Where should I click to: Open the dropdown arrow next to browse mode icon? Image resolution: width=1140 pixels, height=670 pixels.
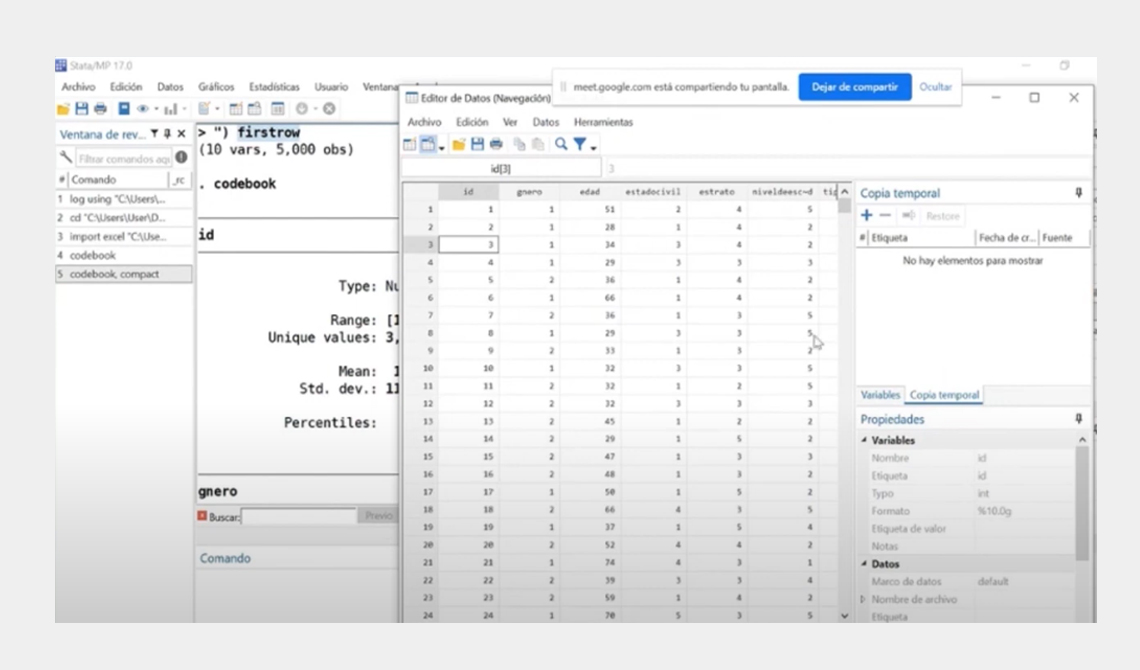pos(441,148)
